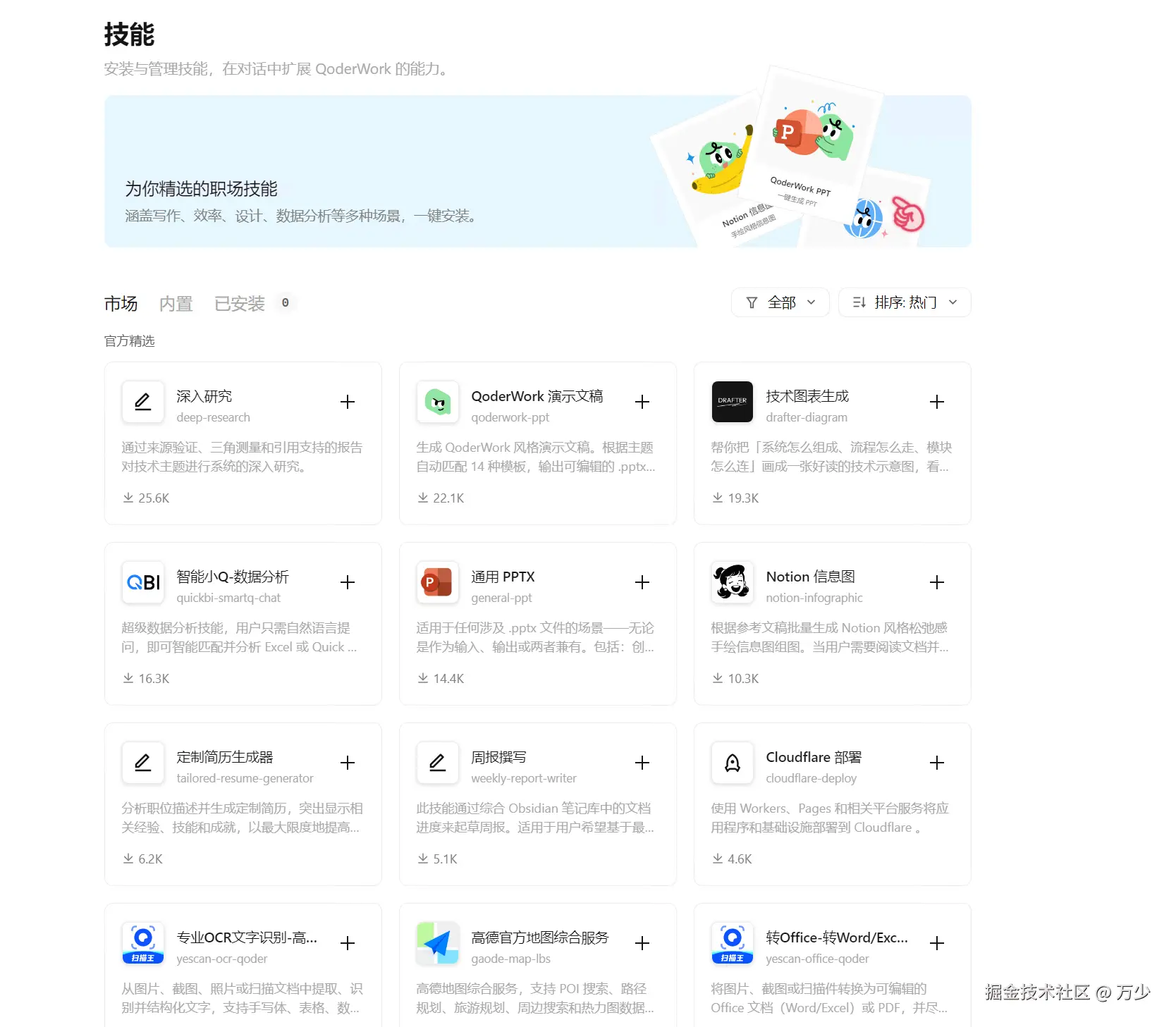Screen dimensions: 1176x1027
Task: Open the 全部 filter dropdown
Action: coord(780,302)
